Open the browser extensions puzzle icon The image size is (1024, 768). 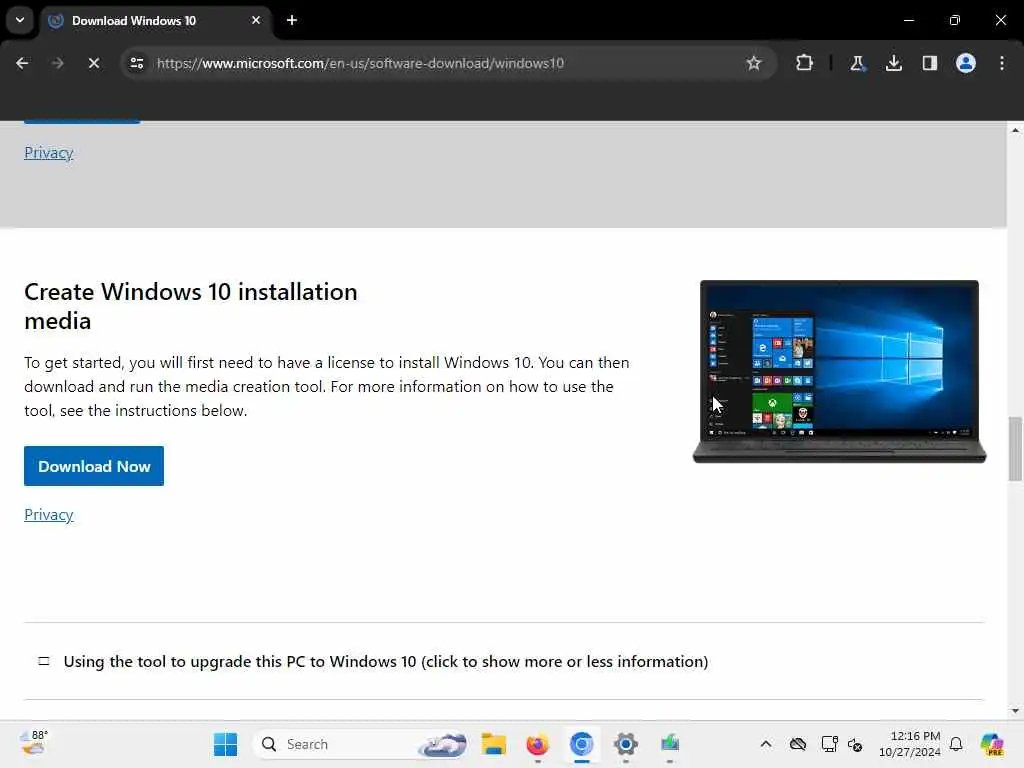coord(805,63)
